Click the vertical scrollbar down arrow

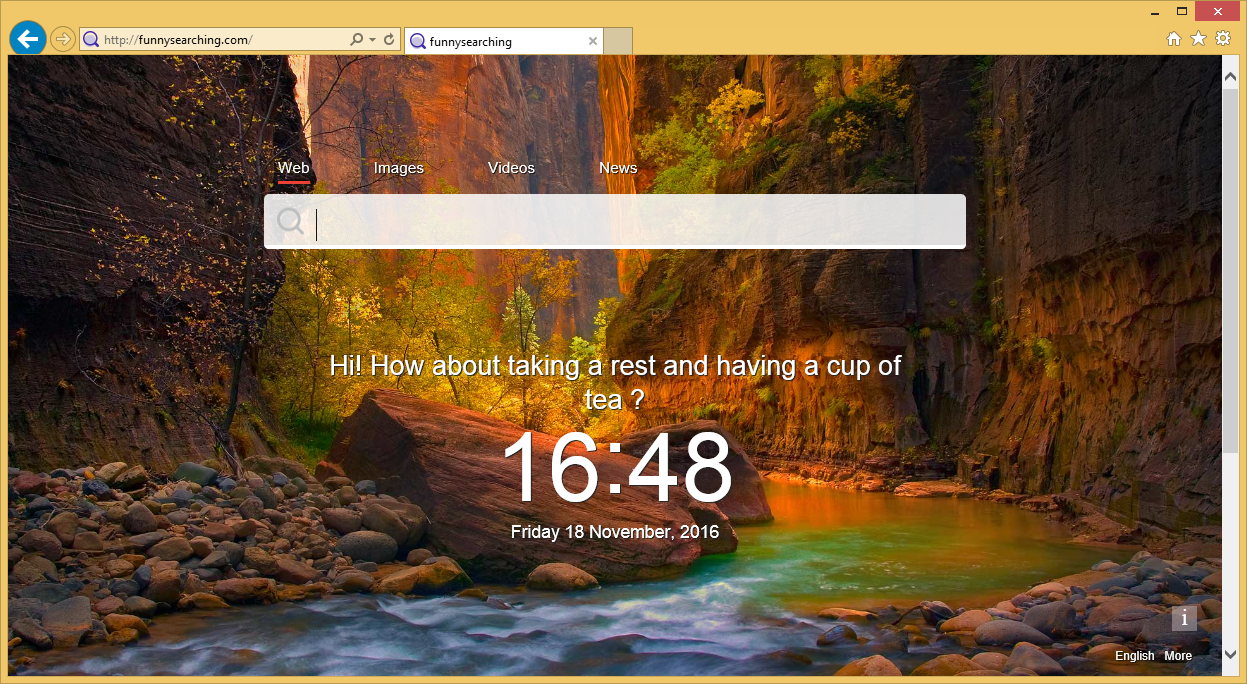pos(1230,654)
